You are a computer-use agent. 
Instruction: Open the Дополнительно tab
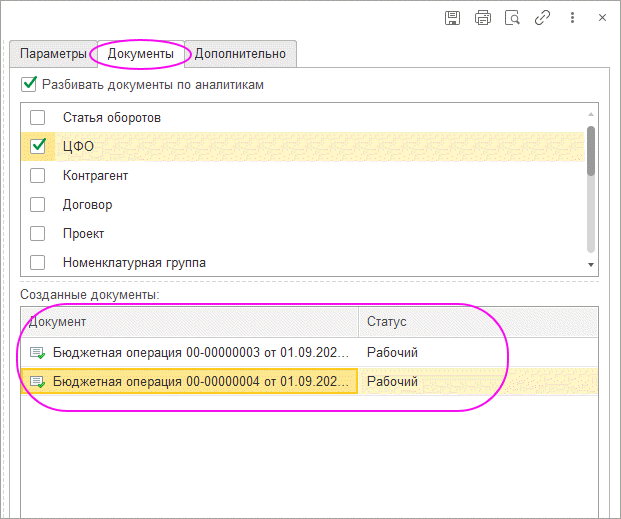pos(240,54)
